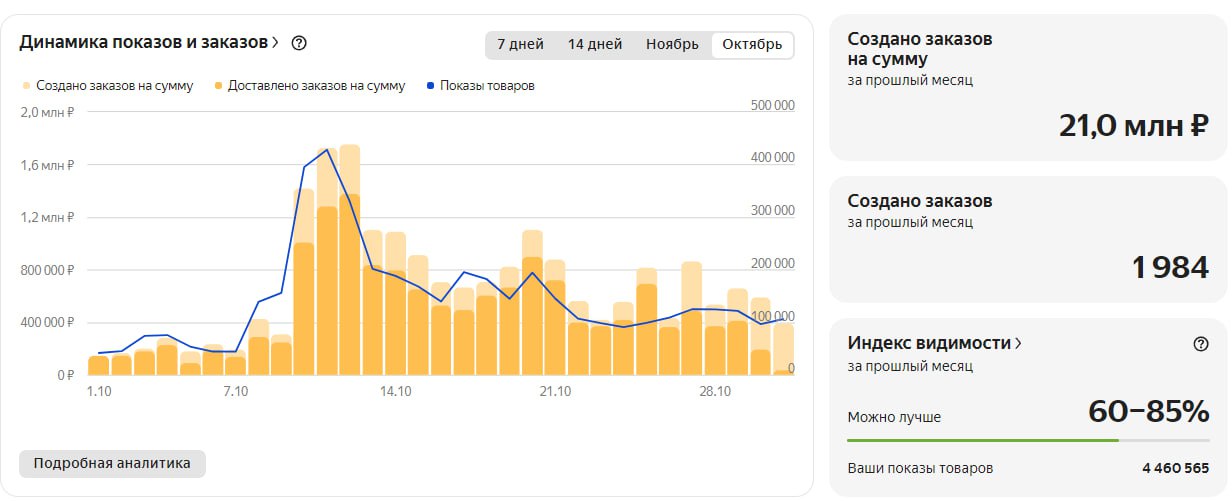Click the green visibility index progress bar
1232x501 pixels.
982,439
